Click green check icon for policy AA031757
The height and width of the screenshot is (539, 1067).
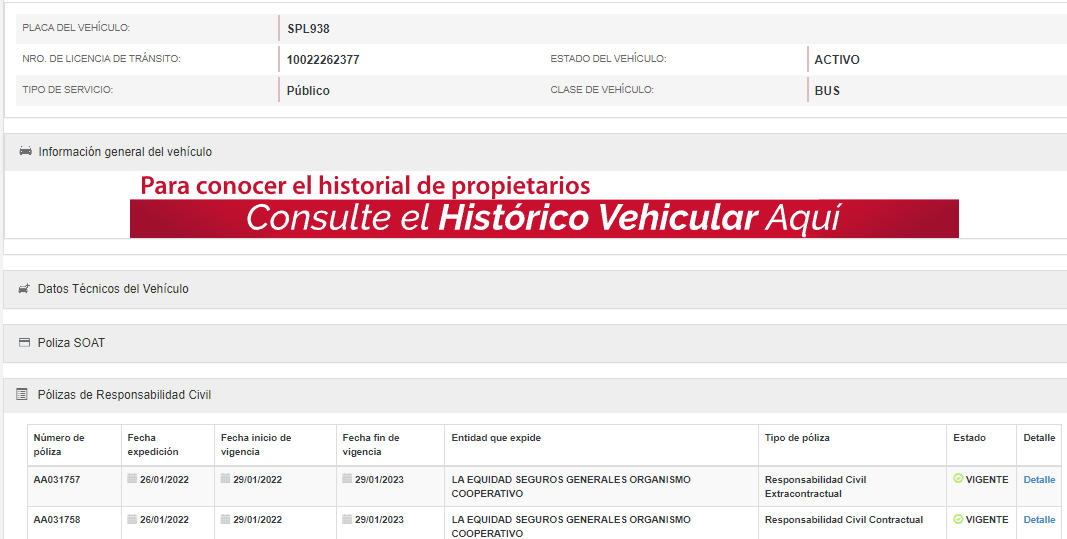point(958,479)
